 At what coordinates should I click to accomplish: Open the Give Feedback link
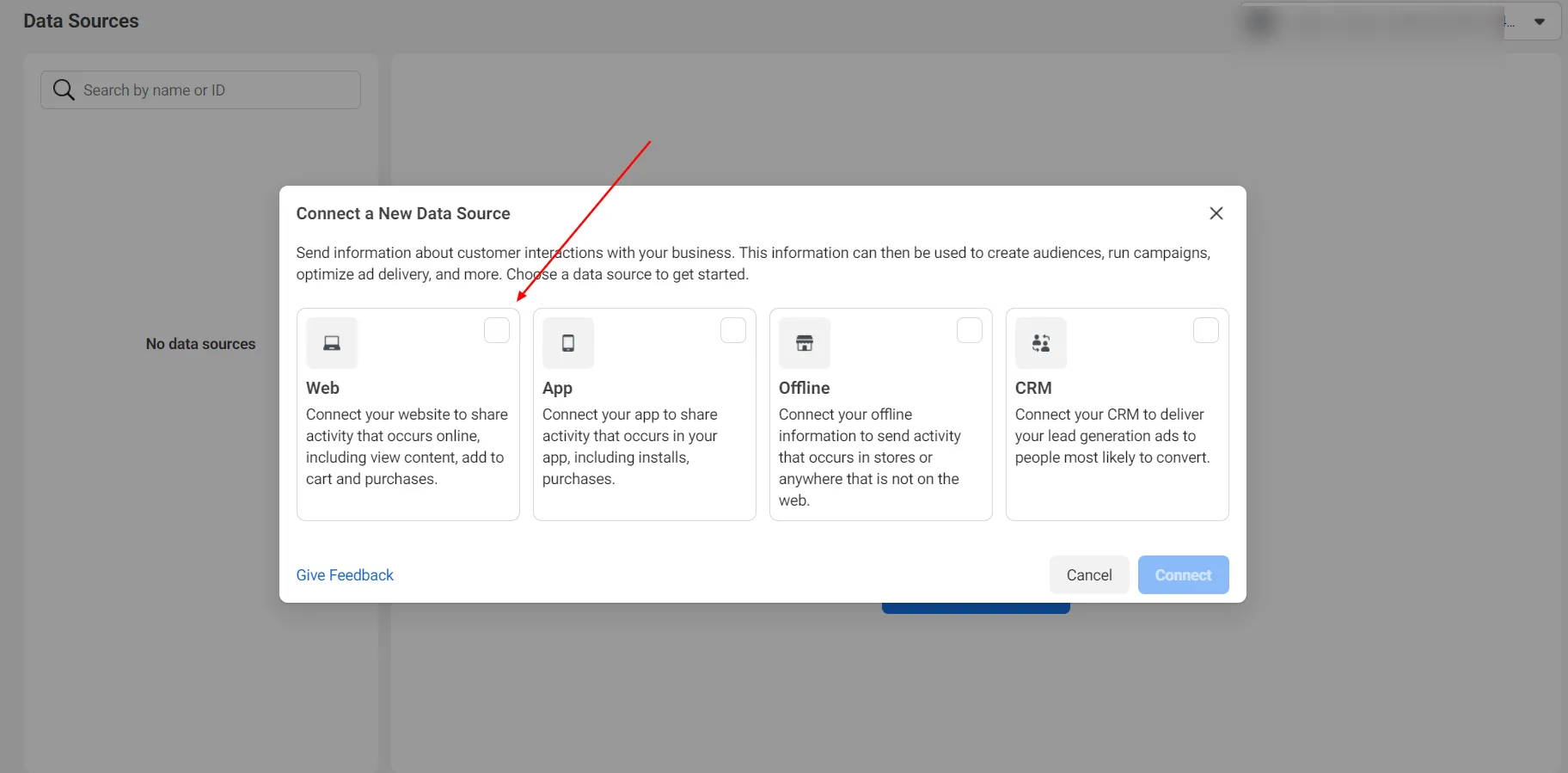click(x=345, y=575)
